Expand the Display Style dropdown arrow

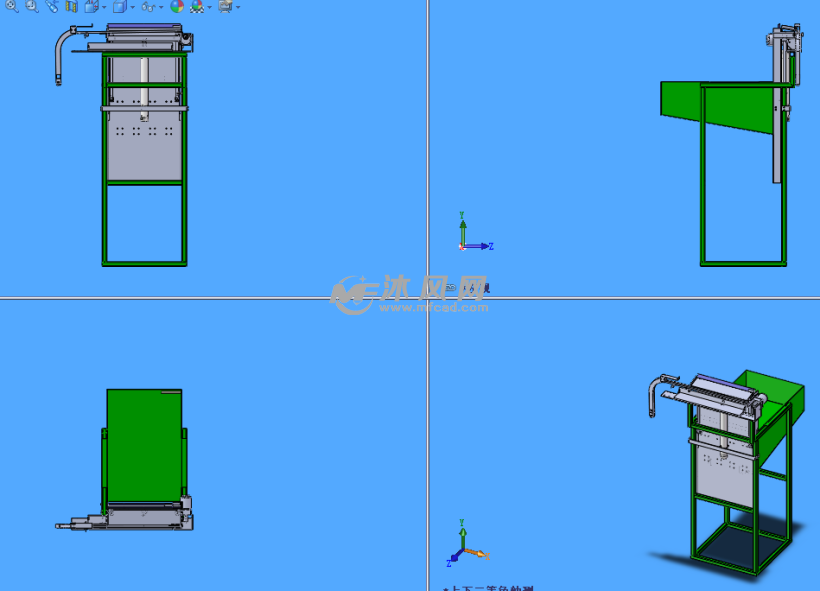[132, 7]
